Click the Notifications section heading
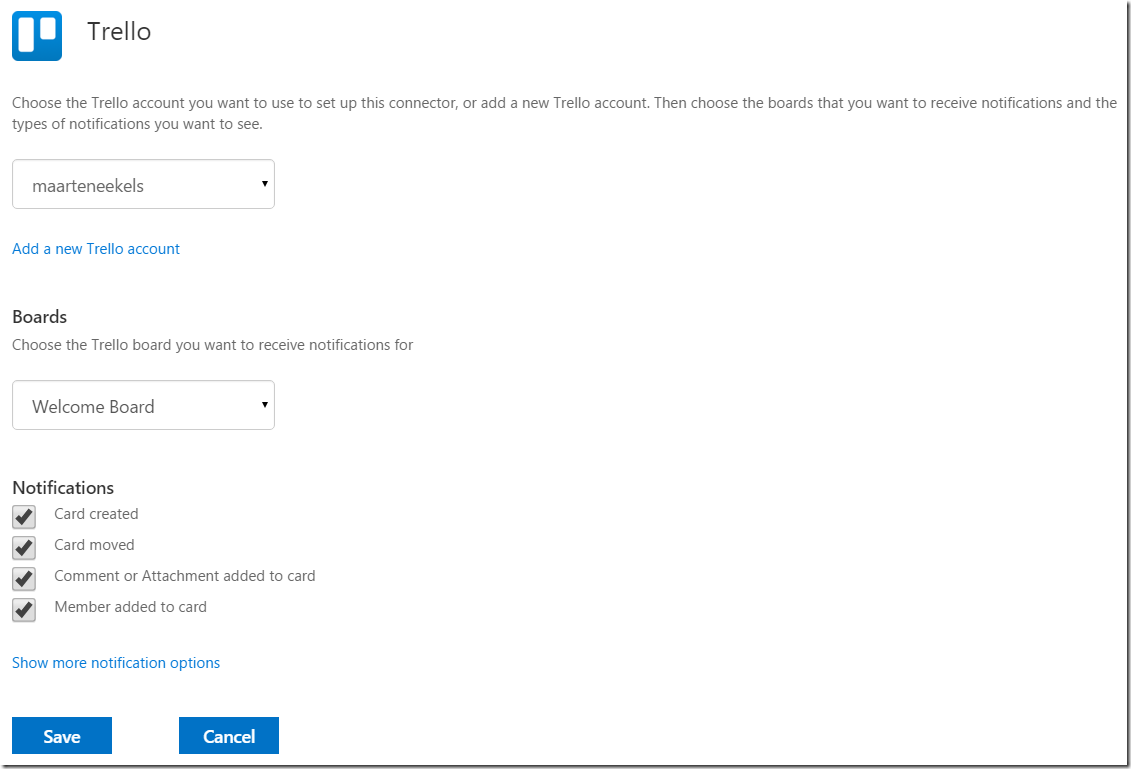Screen dimensions: 1131x769 (63, 488)
